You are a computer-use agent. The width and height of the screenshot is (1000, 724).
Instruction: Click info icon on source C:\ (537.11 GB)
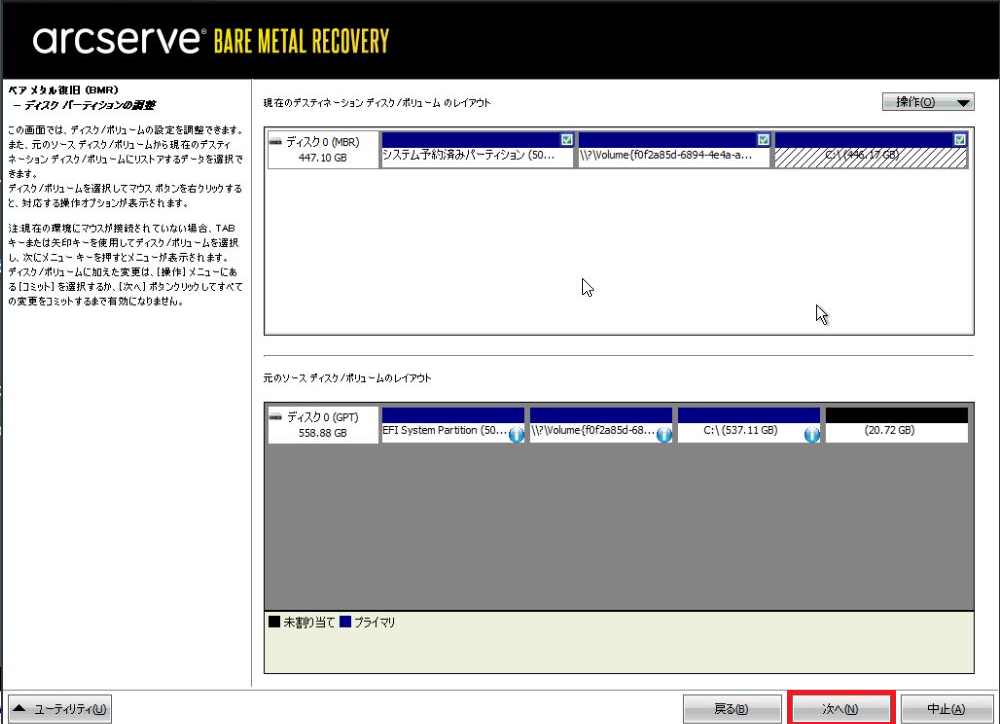(812, 435)
